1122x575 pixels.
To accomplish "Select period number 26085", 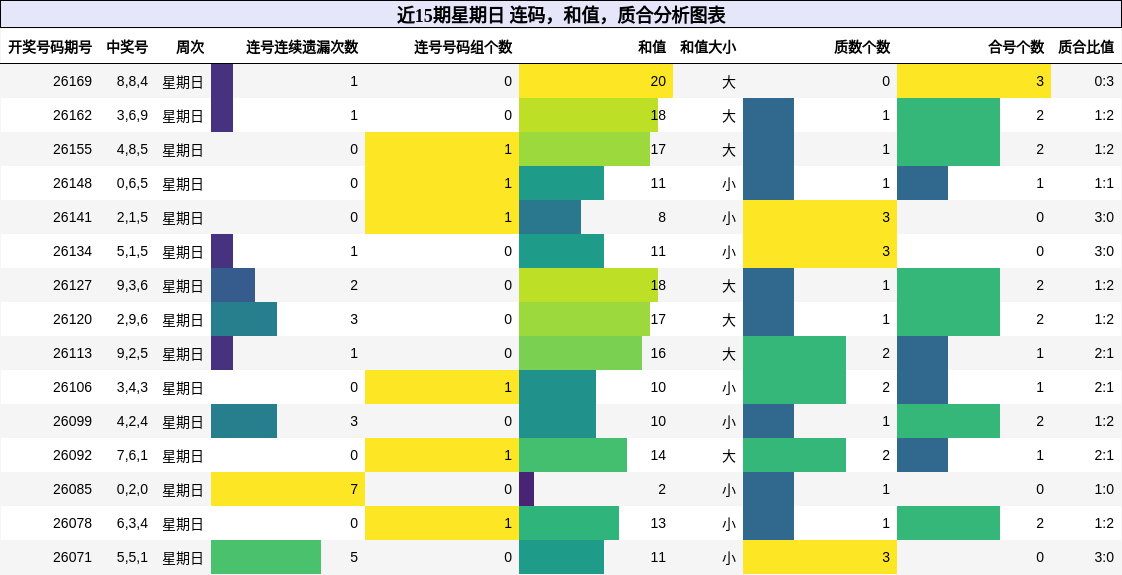I will coord(72,489).
